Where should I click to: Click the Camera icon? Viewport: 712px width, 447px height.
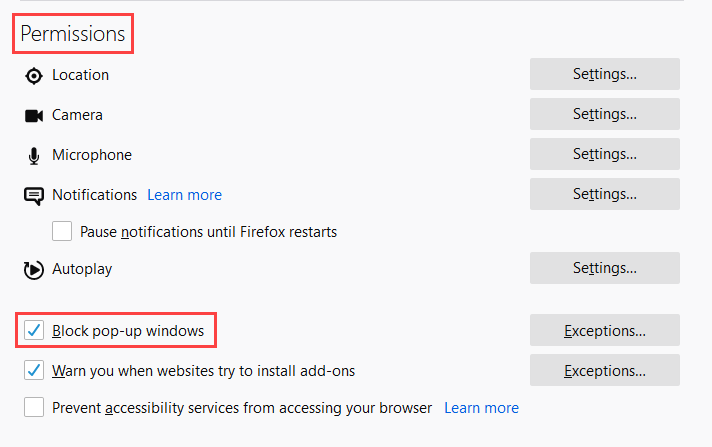click(34, 115)
